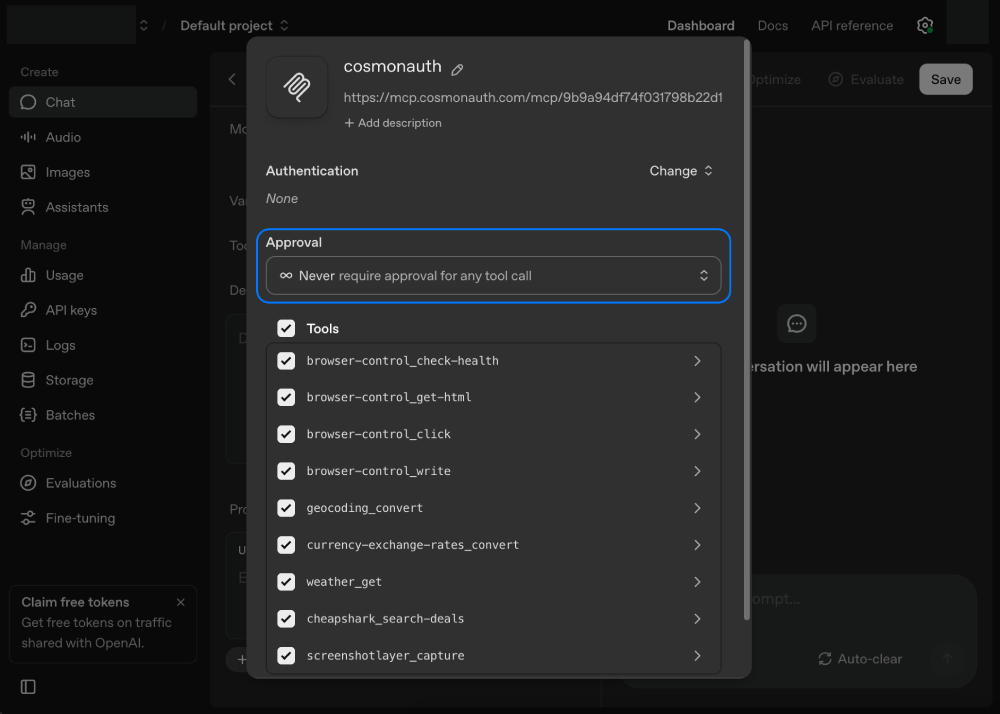Click the Images picture icon
This screenshot has width=1000, height=714.
[28, 172]
